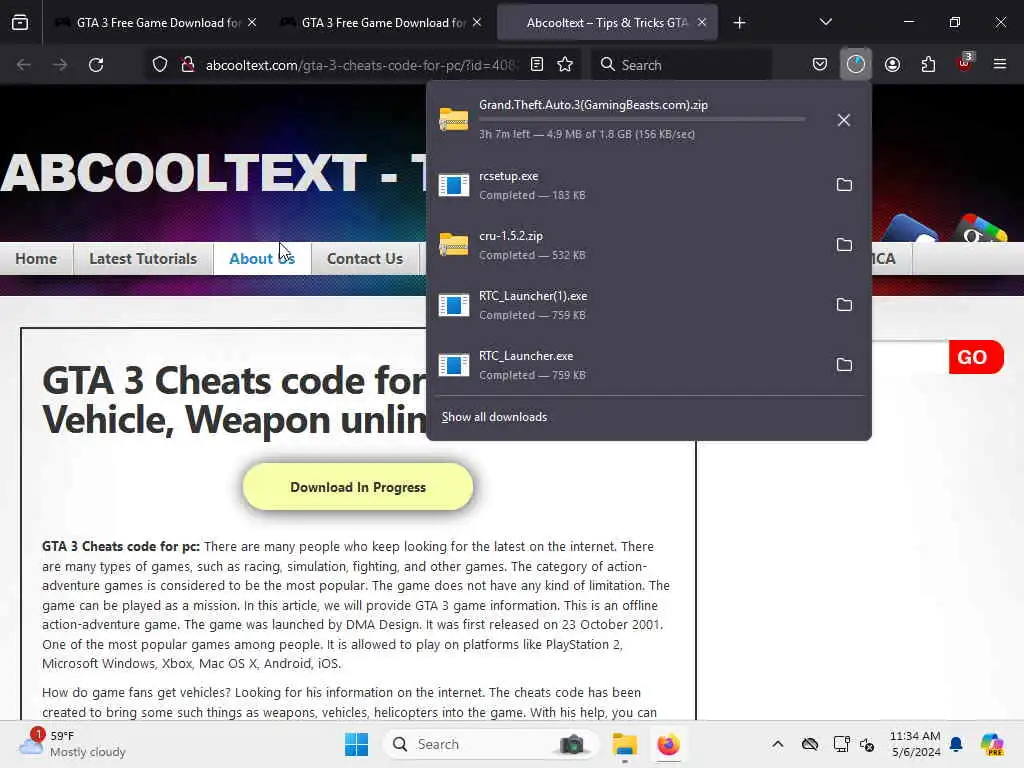Focus the Firefox Search box
This screenshot has width=1024, height=768.
pos(681,65)
